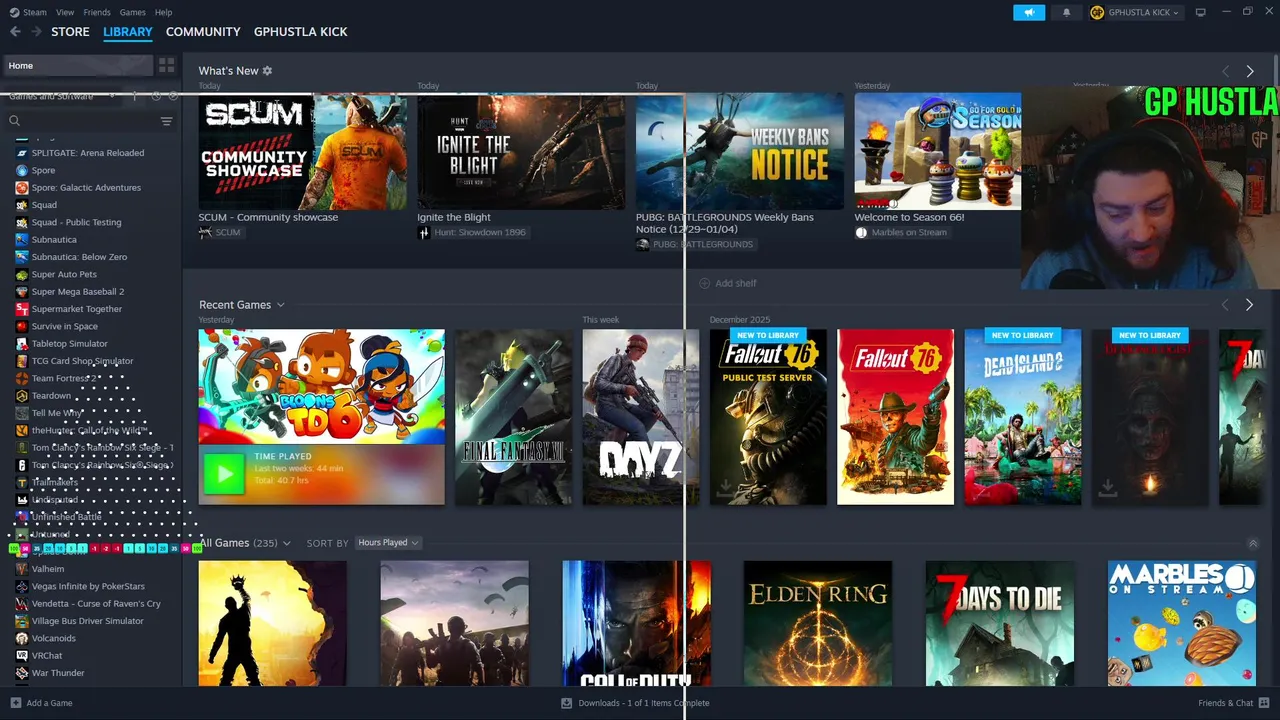Click the library search field
This screenshot has width=1280, height=720.
coord(82,121)
